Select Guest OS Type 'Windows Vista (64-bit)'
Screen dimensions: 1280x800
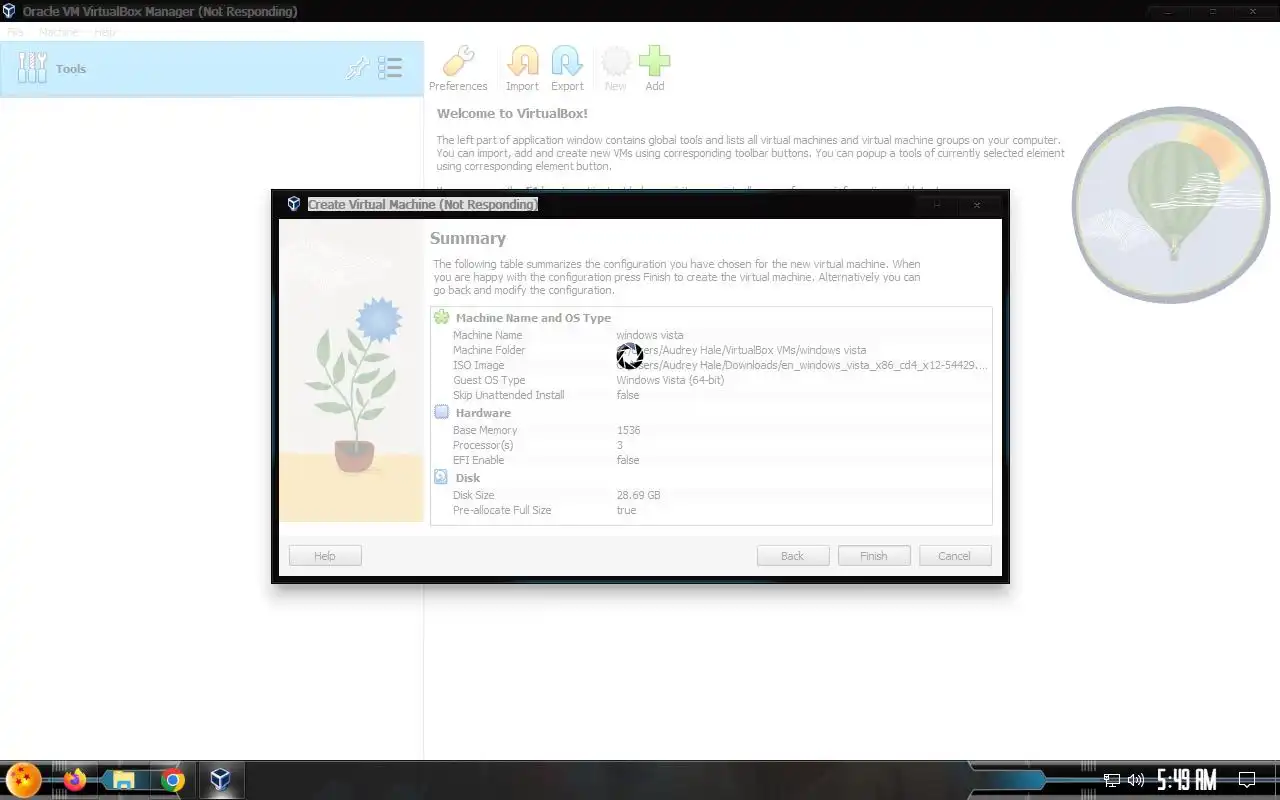(670, 380)
